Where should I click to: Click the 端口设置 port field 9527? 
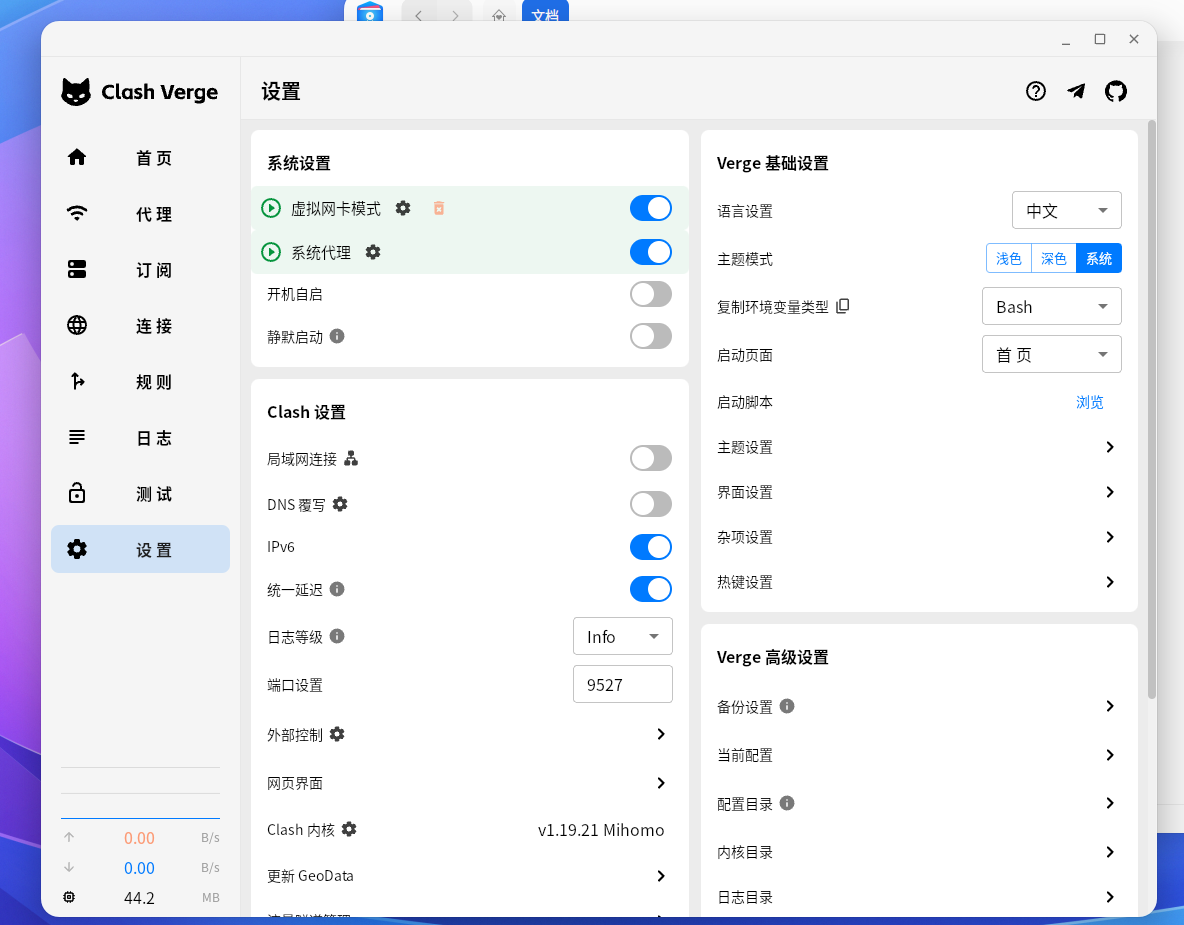click(x=622, y=685)
